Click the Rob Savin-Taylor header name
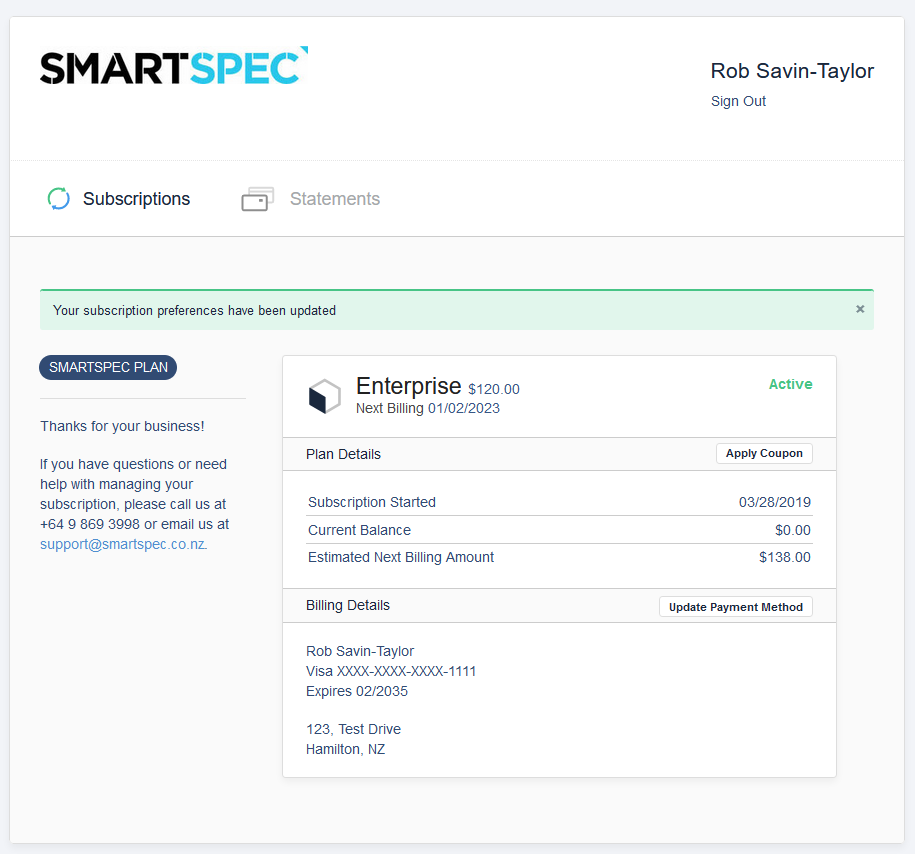 pos(792,71)
